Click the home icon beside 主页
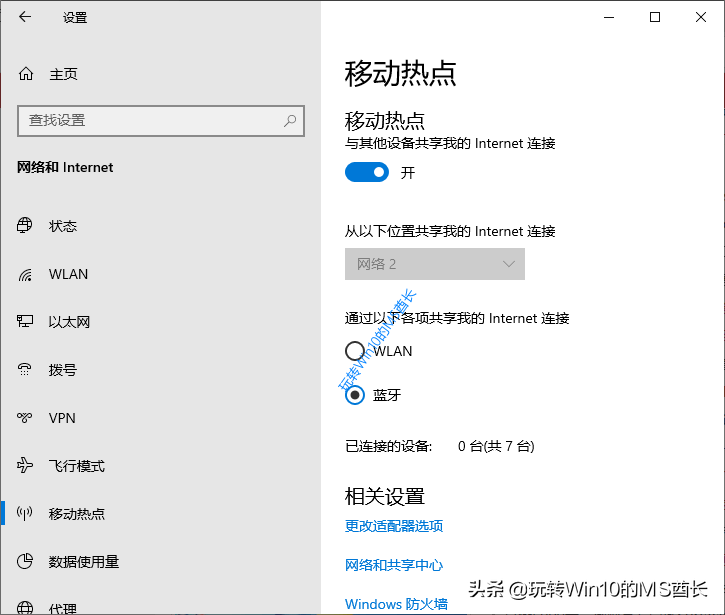Image resolution: width=725 pixels, height=615 pixels. point(25,74)
